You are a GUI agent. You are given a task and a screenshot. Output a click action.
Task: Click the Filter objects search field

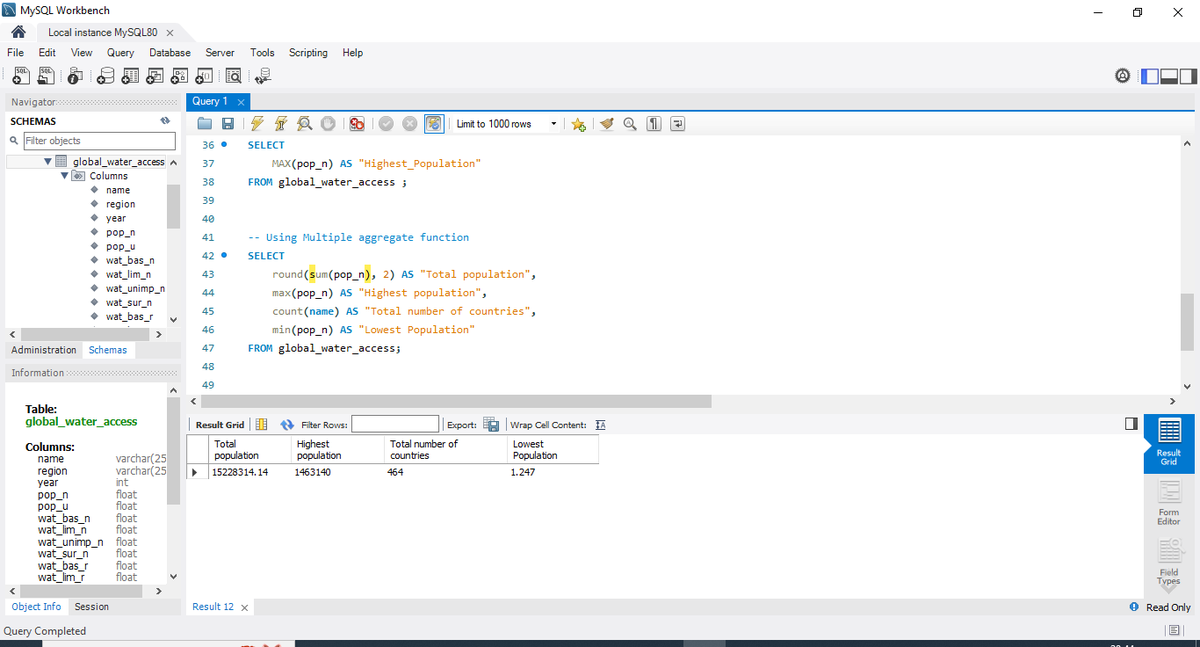pyautogui.click(x=98, y=141)
